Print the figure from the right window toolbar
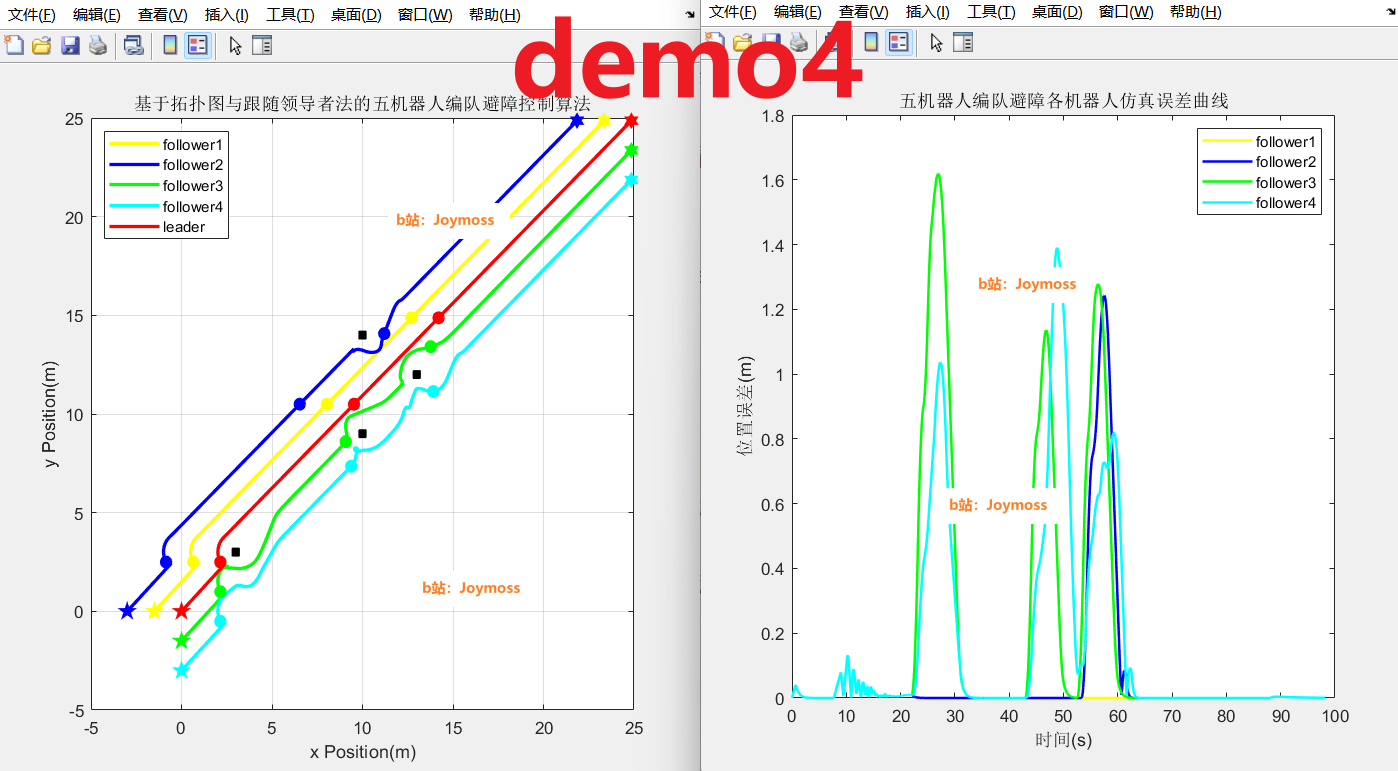The width and height of the screenshot is (1398, 771). 799,42
